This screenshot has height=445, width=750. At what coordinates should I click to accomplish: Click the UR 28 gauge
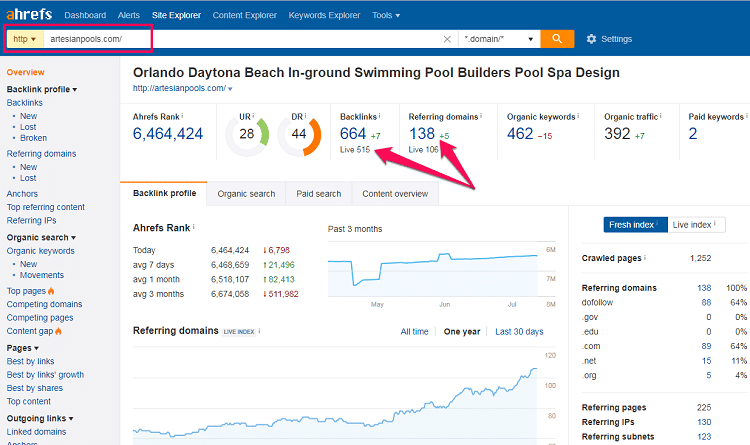point(247,134)
